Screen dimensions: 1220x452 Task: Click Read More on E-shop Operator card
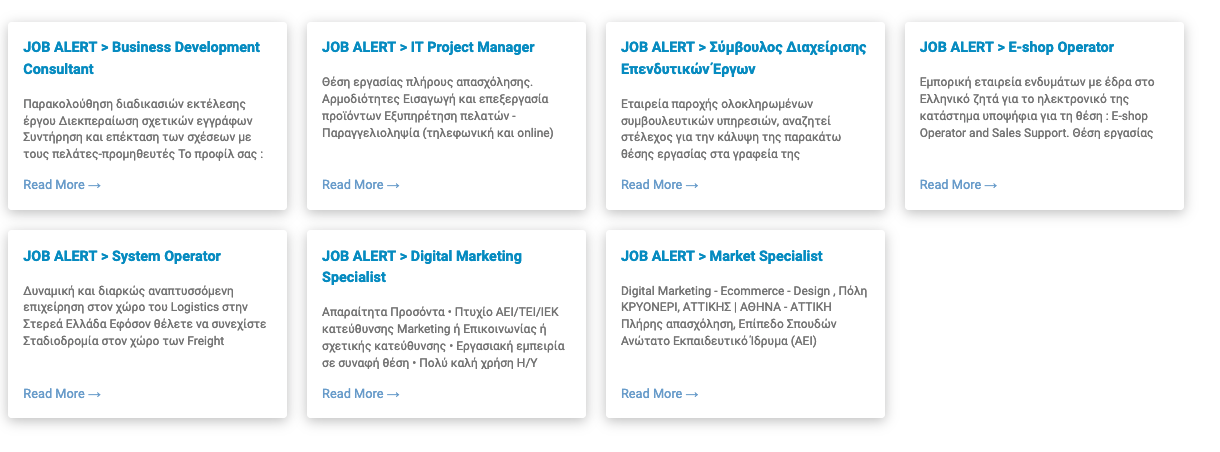click(x=958, y=185)
